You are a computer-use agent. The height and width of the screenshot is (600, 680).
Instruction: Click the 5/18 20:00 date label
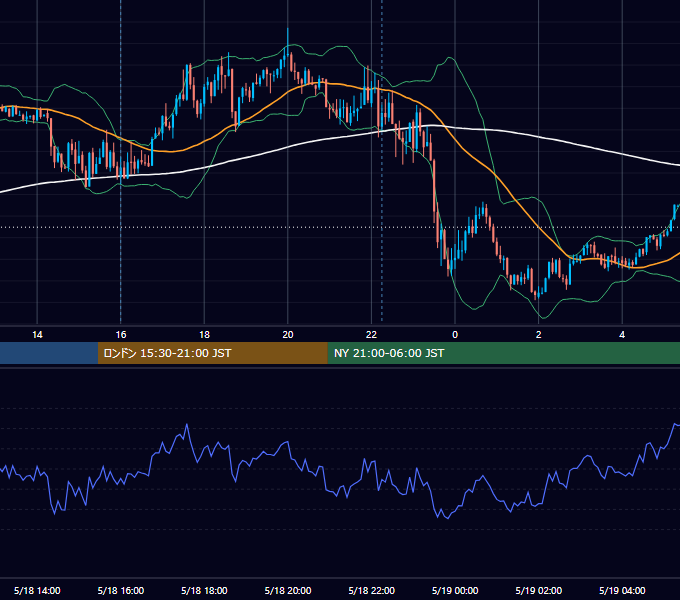[288, 590]
